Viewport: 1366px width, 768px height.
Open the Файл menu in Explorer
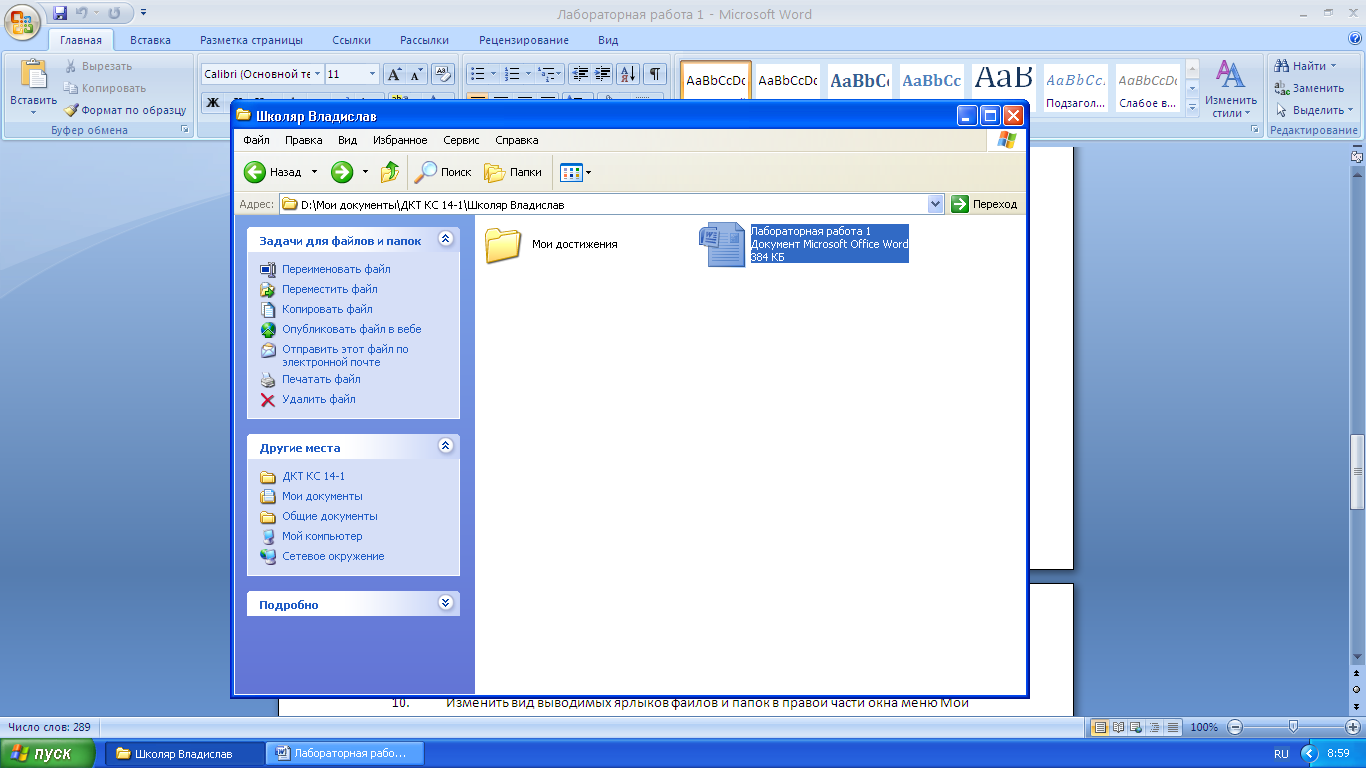[x=256, y=140]
